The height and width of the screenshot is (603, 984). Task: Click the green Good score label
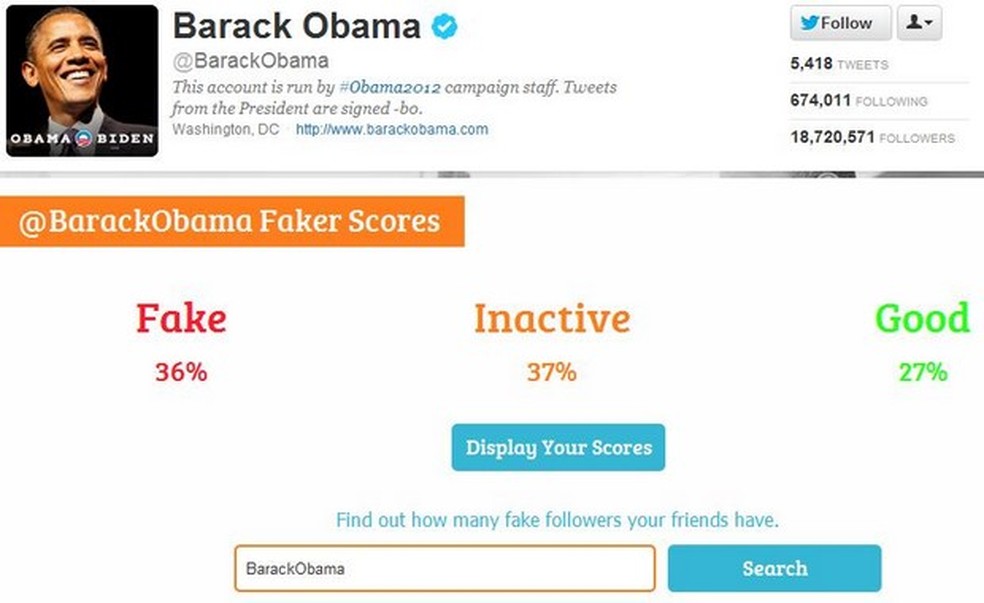(921, 319)
